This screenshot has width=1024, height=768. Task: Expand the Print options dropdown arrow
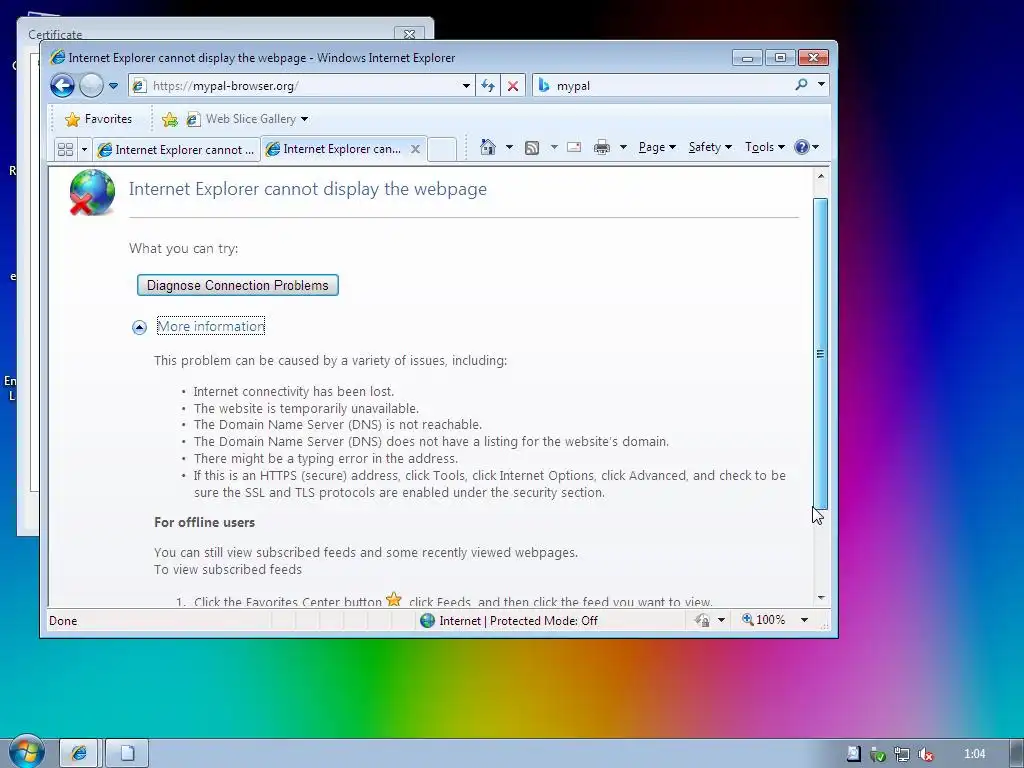[x=623, y=147]
